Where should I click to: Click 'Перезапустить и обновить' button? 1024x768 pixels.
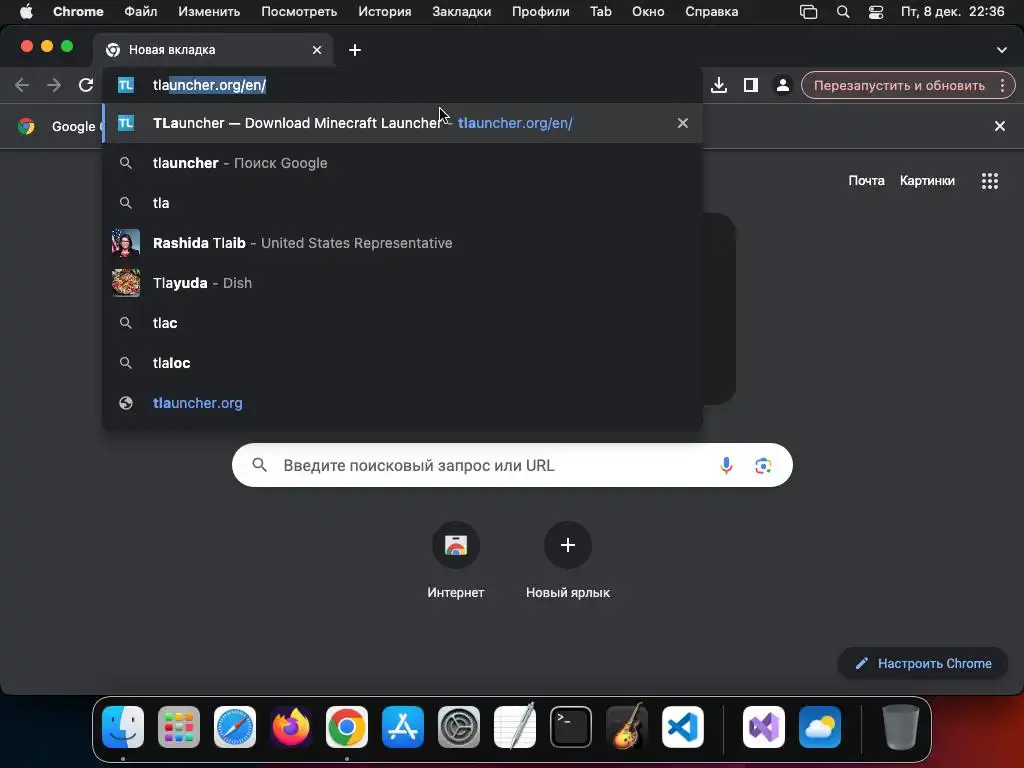pos(899,85)
